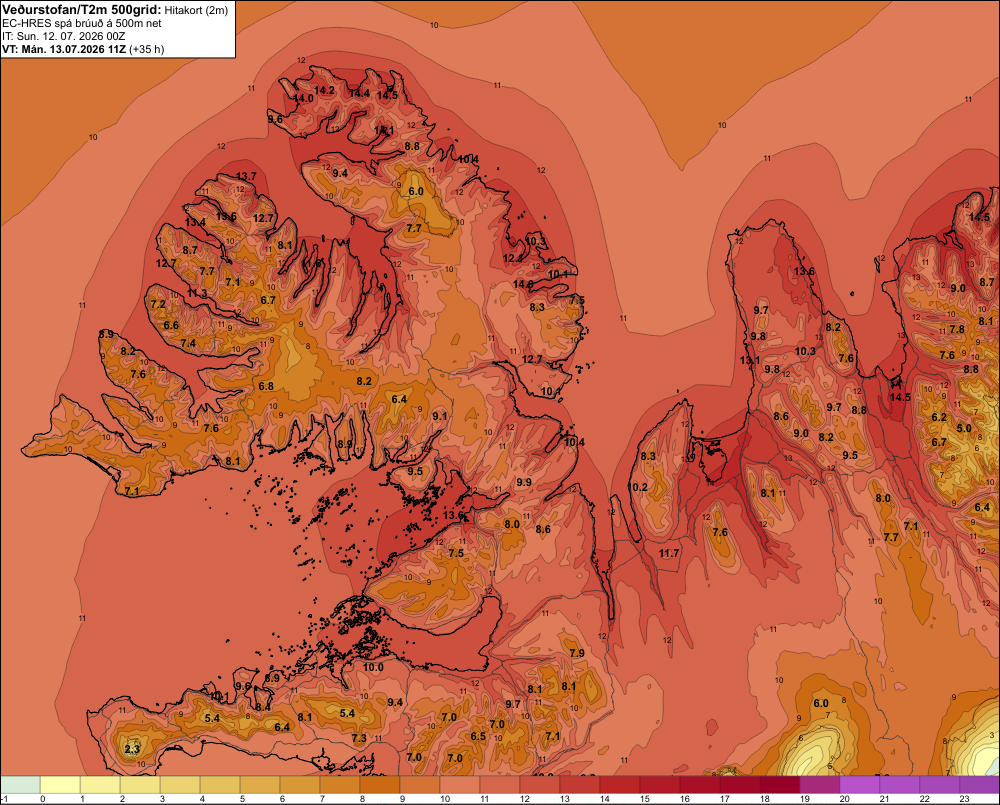The width and height of the screenshot is (1000, 805).
Task: Select the salmon legend swatch labelled 10
Action: [460, 785]
